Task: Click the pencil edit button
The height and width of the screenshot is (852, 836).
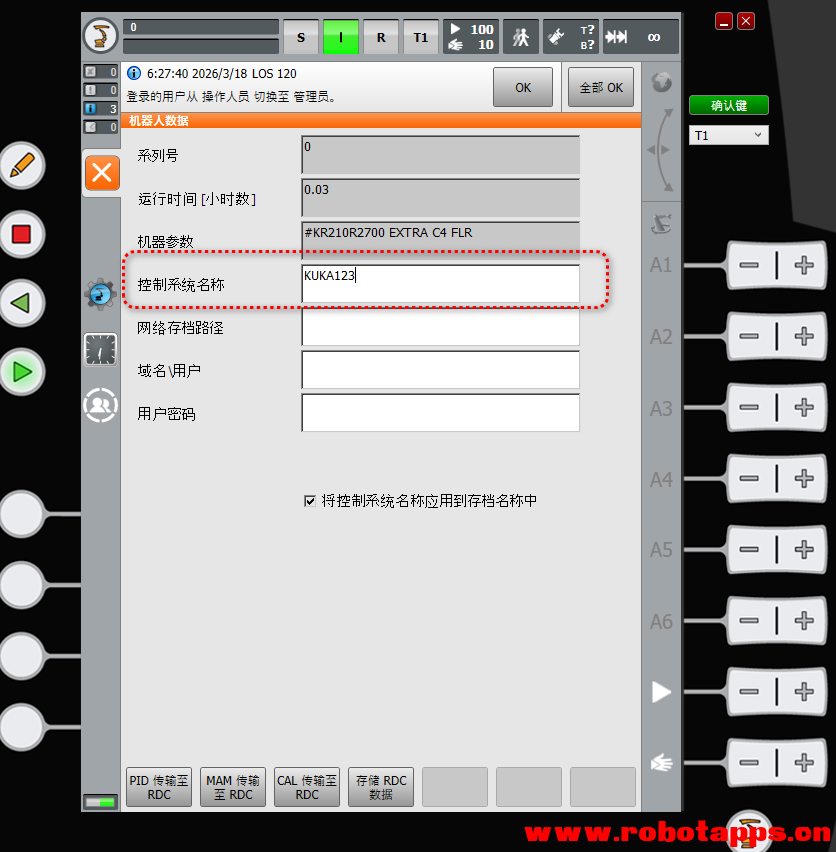Action: 22,165
